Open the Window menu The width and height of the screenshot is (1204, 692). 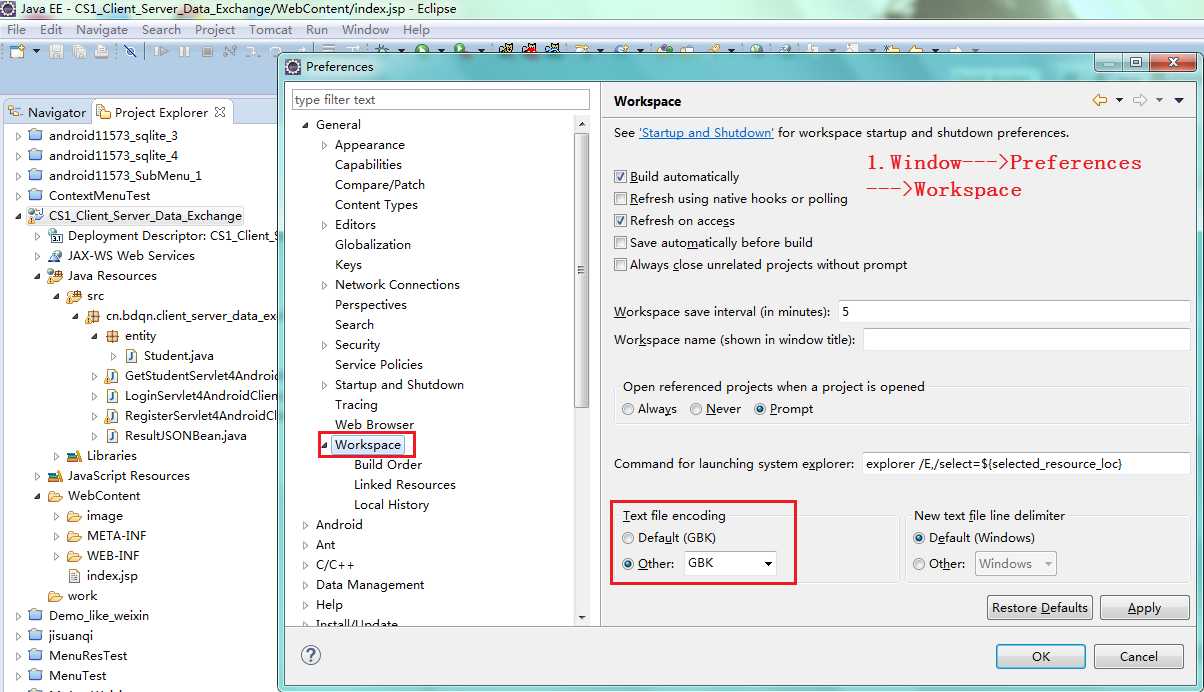pyautogui.click(x=366, y=29)
